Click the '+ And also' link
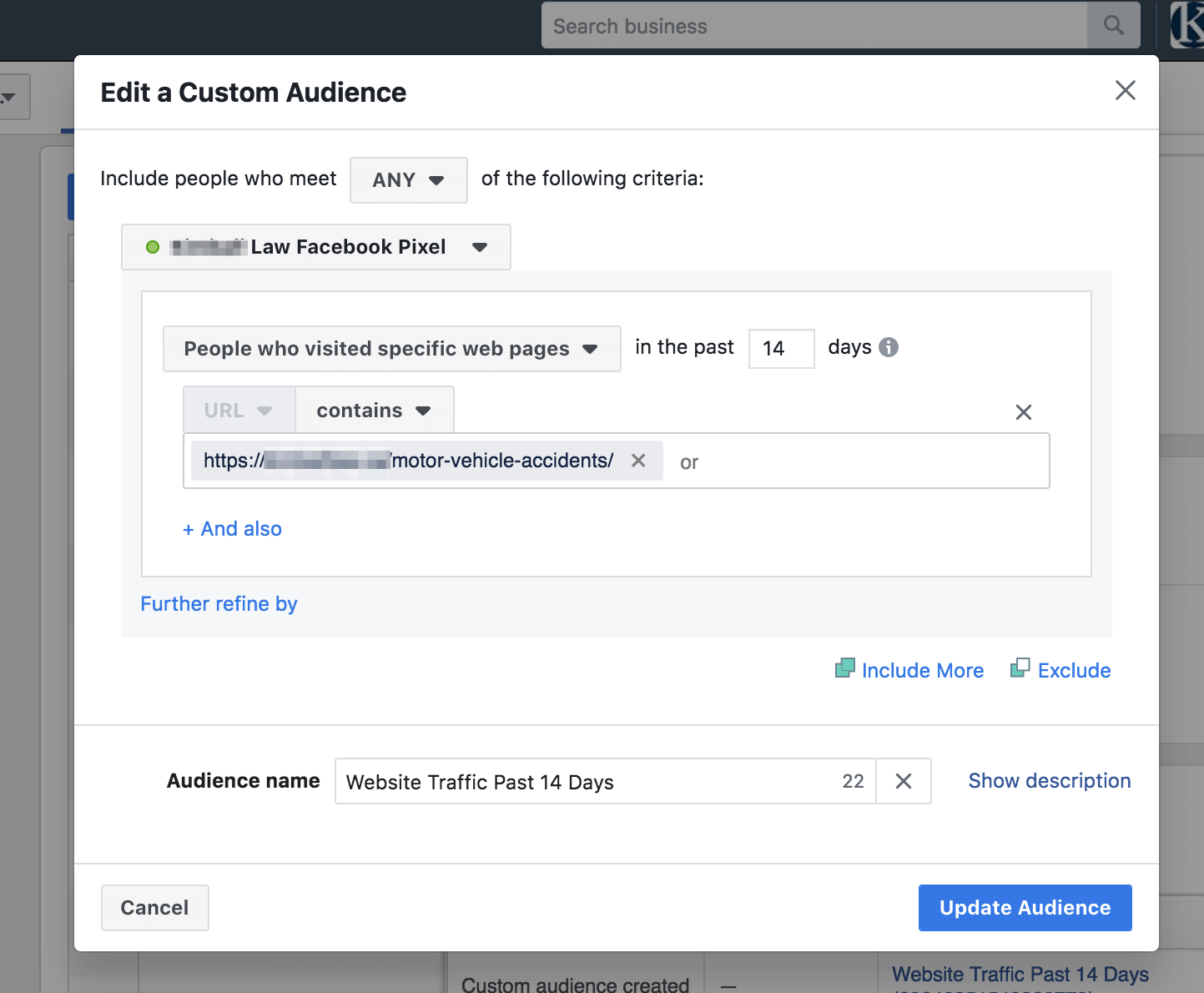The height and width of the screenshot is (993, 1204). point(232,529)
